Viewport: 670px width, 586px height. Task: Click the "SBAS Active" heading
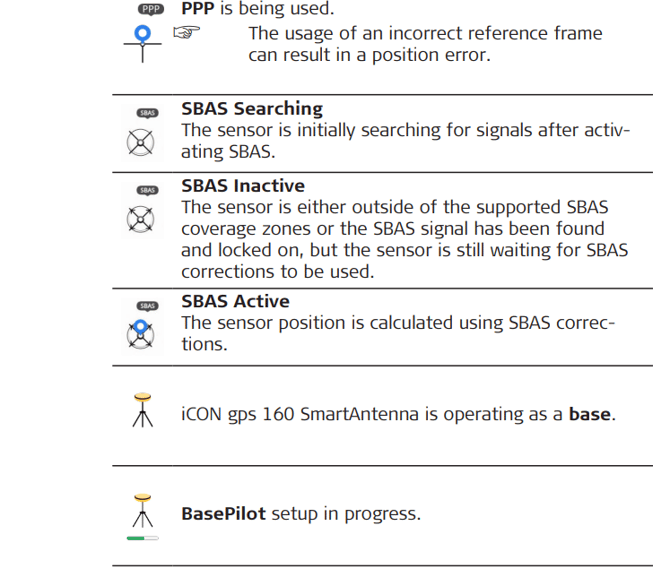[235, 301]
